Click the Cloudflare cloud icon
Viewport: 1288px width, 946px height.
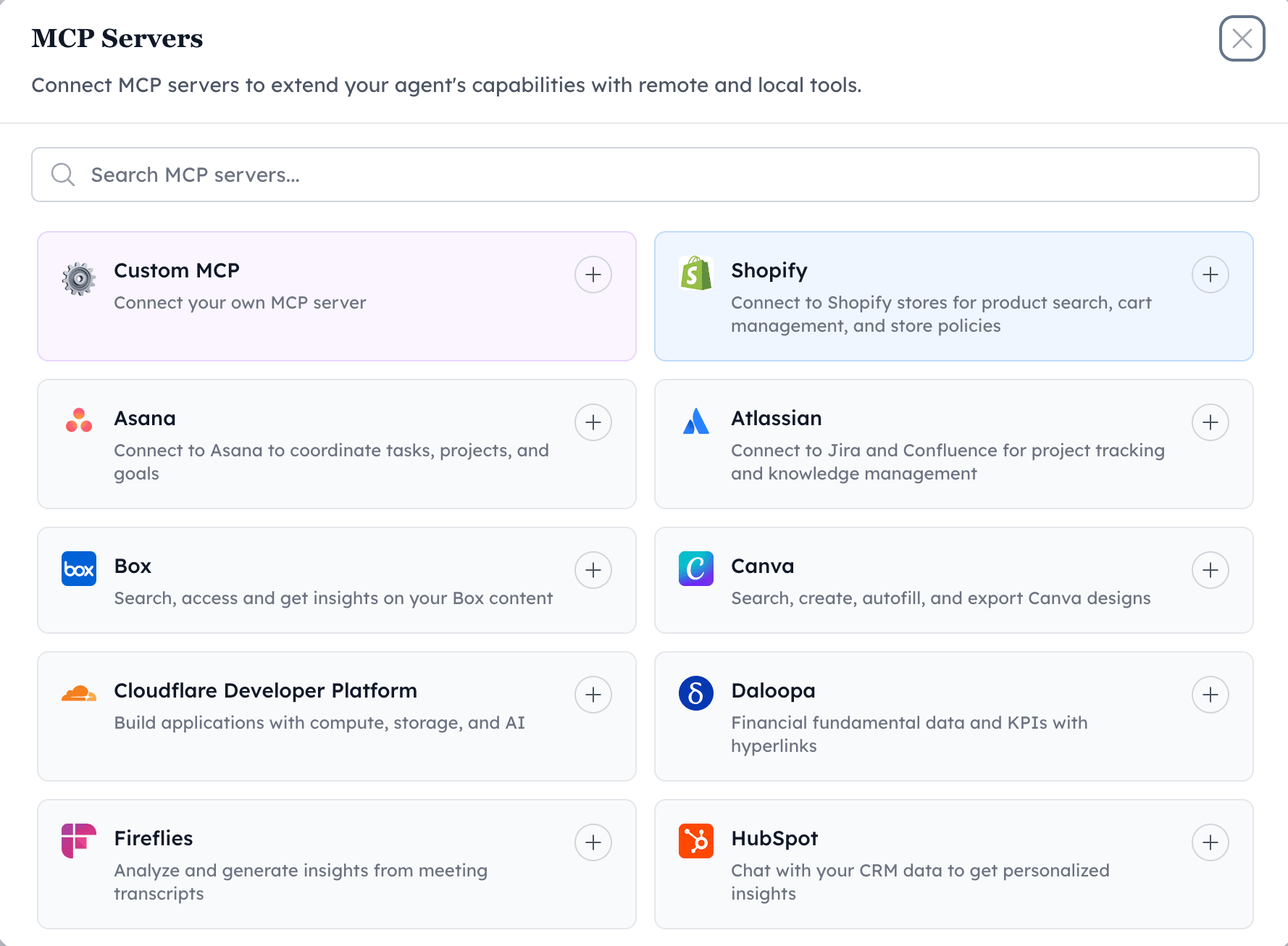point(78,694)
